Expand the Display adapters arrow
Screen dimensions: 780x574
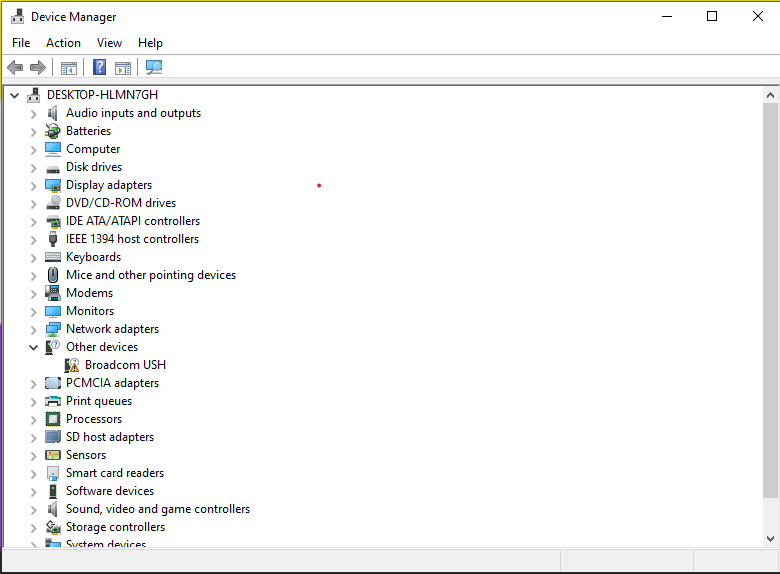[x=33, y=186]
